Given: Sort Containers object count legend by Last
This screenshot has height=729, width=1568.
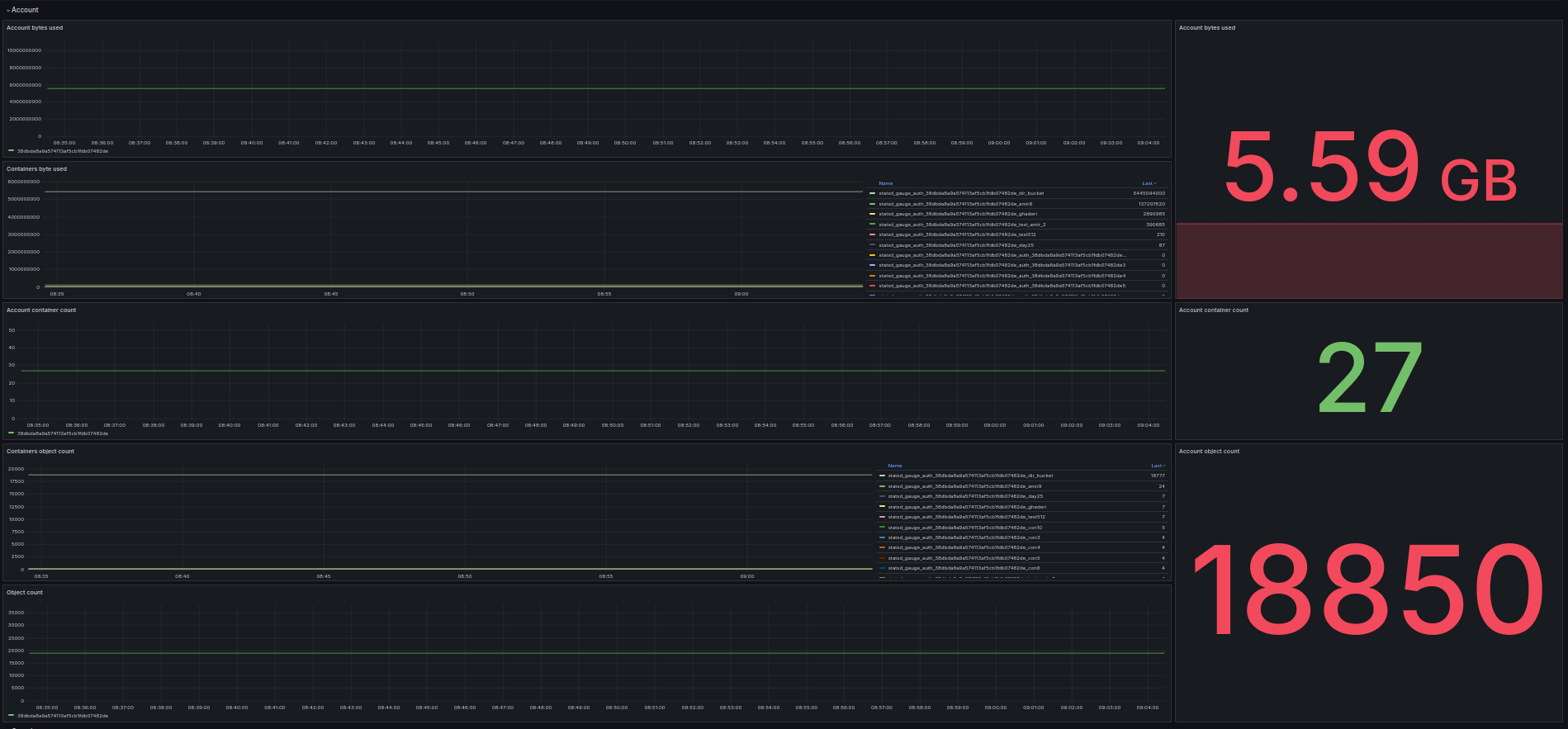Looking at the screenshot, I should pos(1158,466).
